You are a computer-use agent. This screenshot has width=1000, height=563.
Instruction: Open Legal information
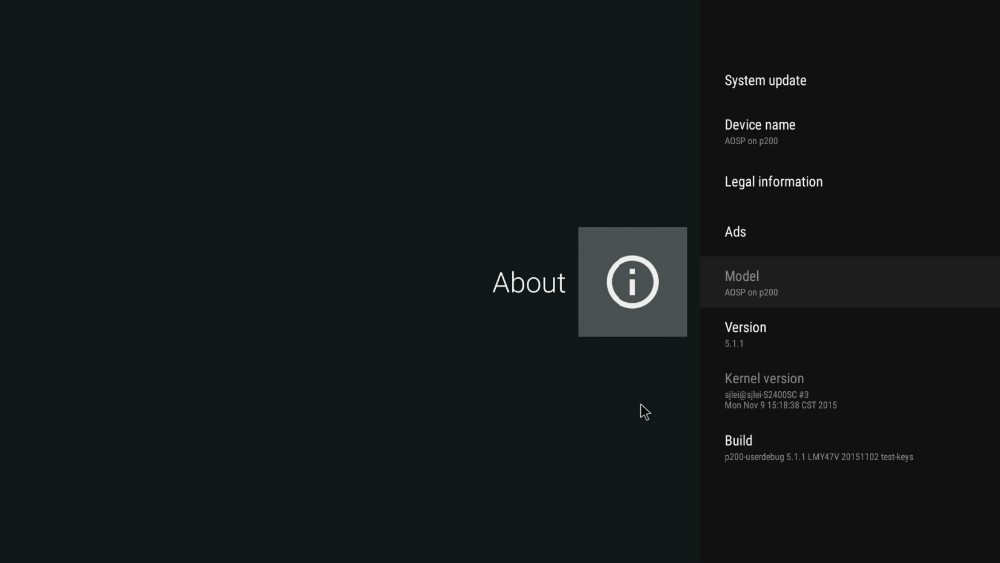click(773, 182)
